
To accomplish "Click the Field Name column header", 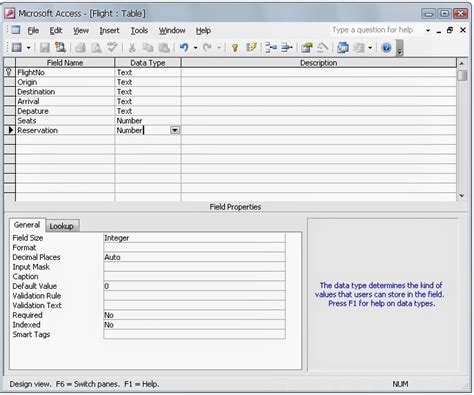I will pos(65,63).
